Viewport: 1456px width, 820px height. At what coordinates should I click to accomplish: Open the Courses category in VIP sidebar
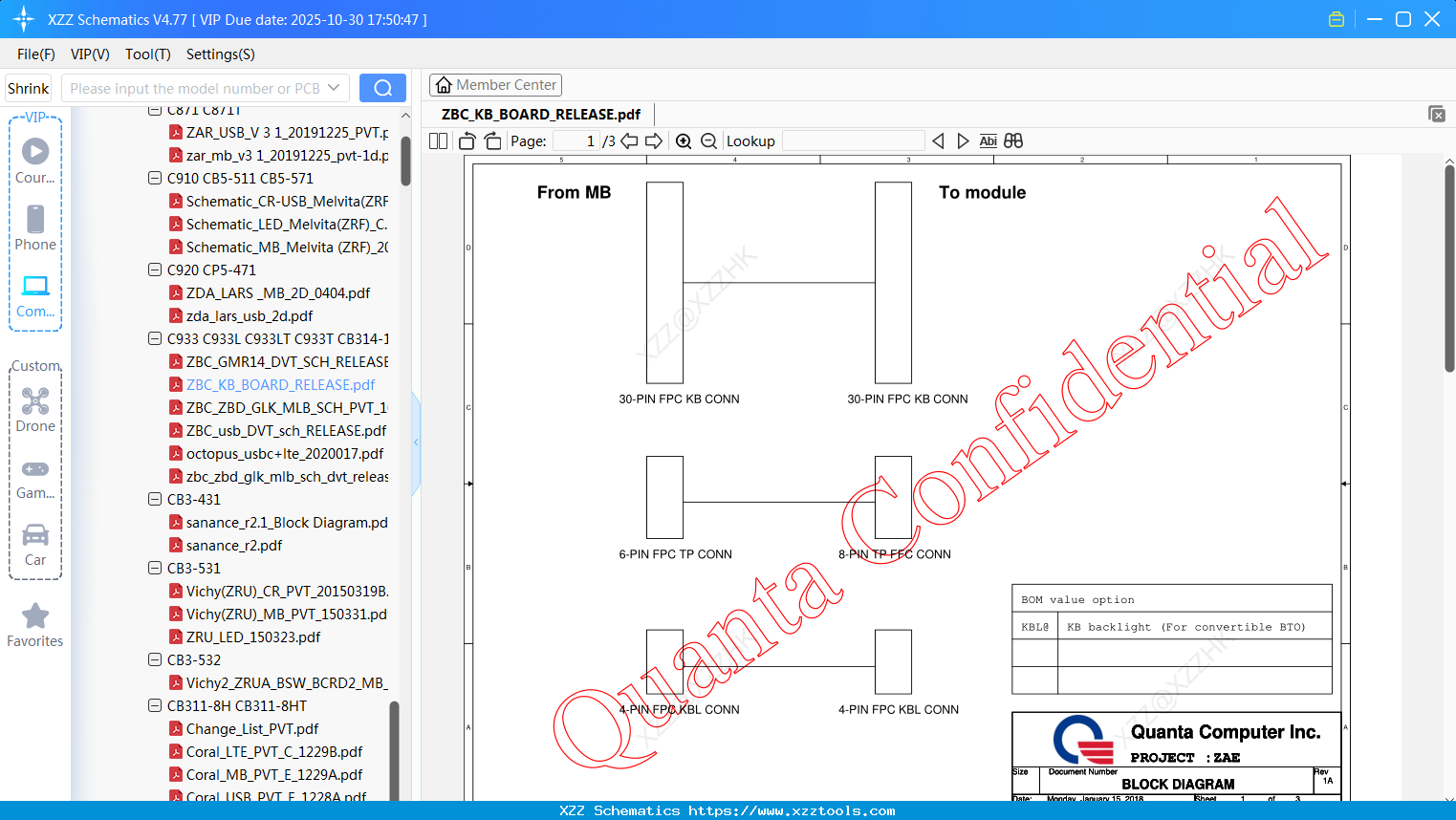coord(35,161)
